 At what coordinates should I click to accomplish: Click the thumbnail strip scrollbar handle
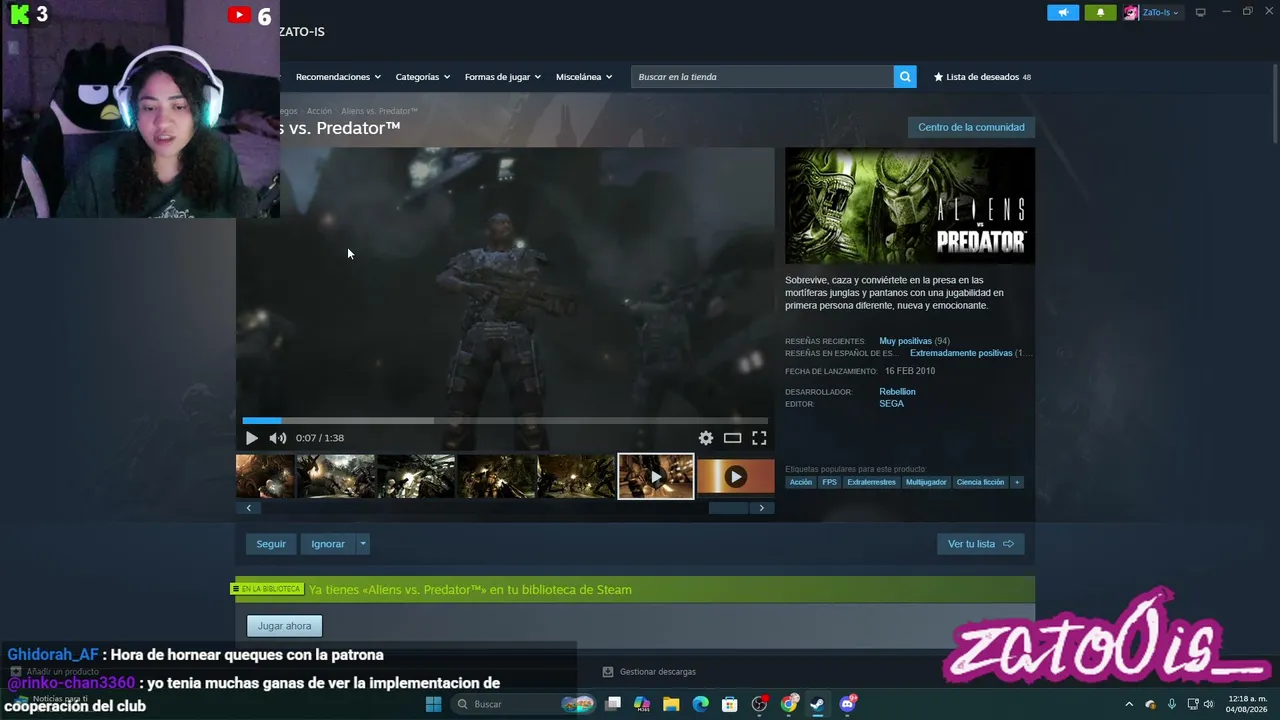pos(728,508)
